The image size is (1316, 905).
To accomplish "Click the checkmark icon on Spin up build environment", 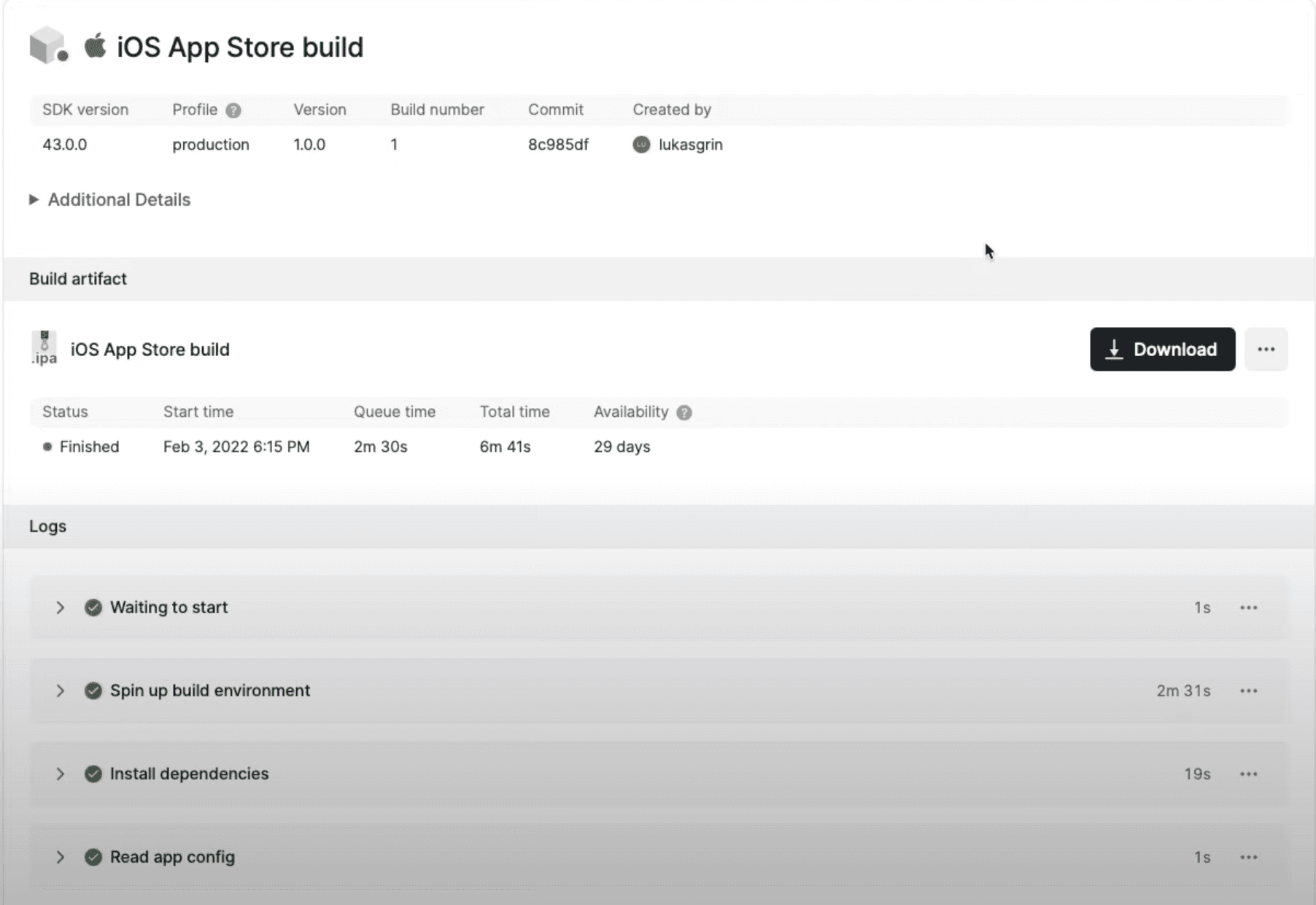I will tap(93, 691).
